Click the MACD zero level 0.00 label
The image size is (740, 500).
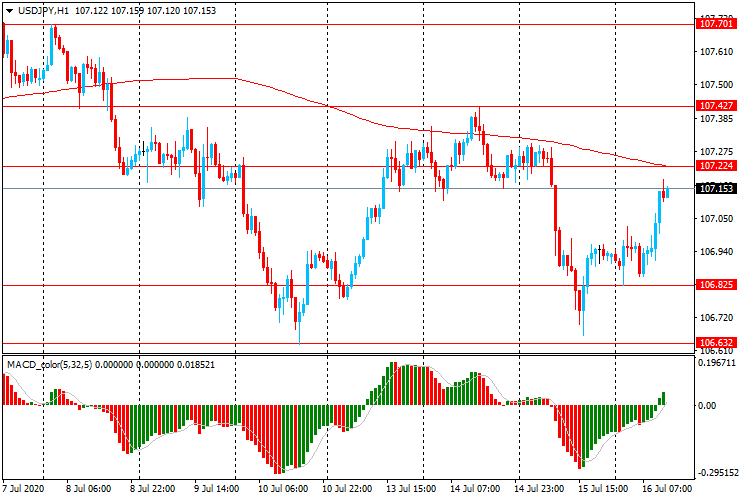pyautogui.click(x=706, y=406)
